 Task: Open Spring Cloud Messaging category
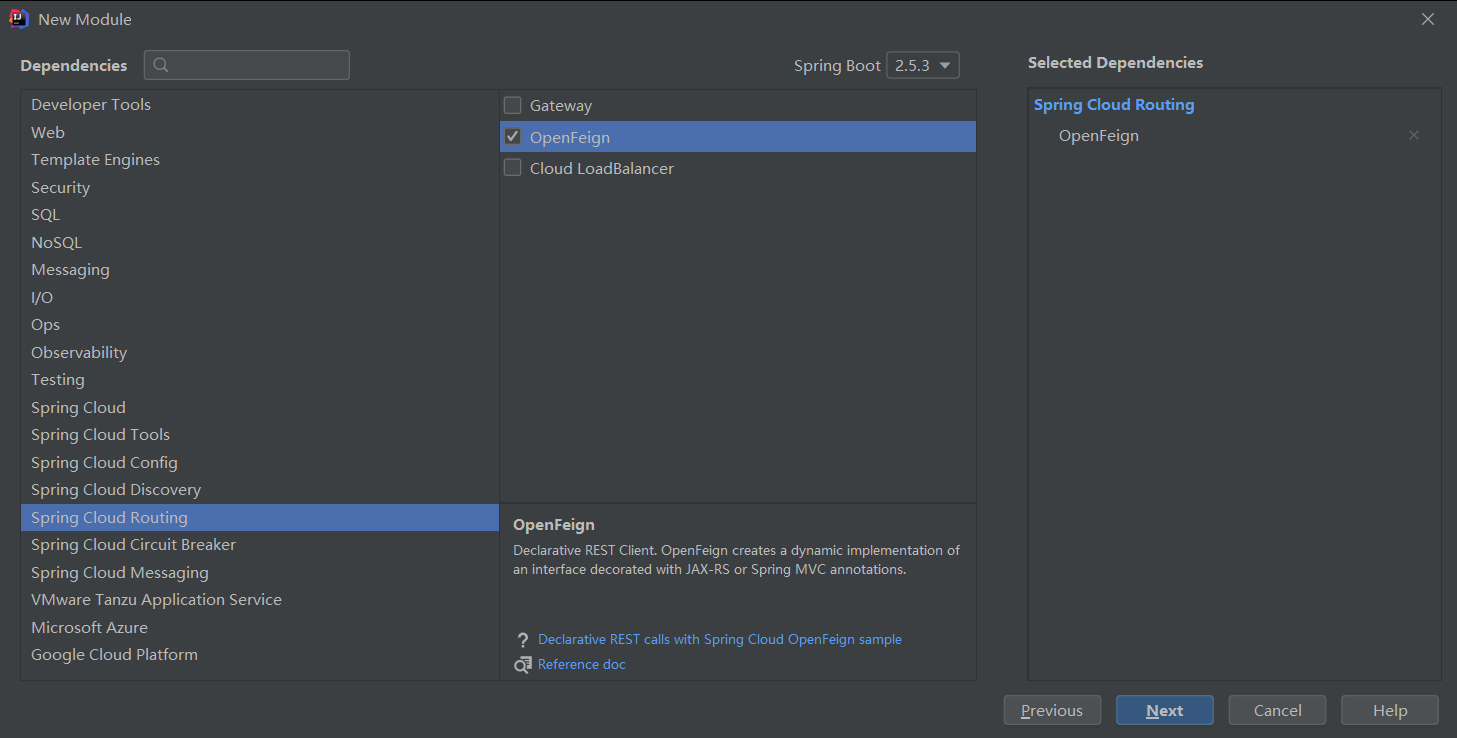[x=260, y=572]
